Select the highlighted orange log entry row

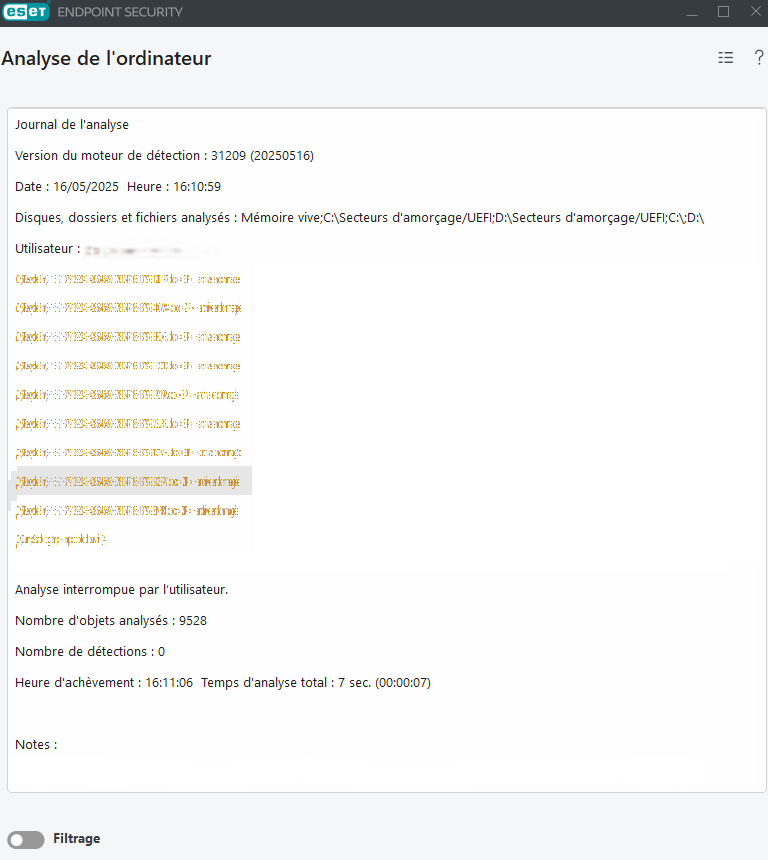[132, 481]
